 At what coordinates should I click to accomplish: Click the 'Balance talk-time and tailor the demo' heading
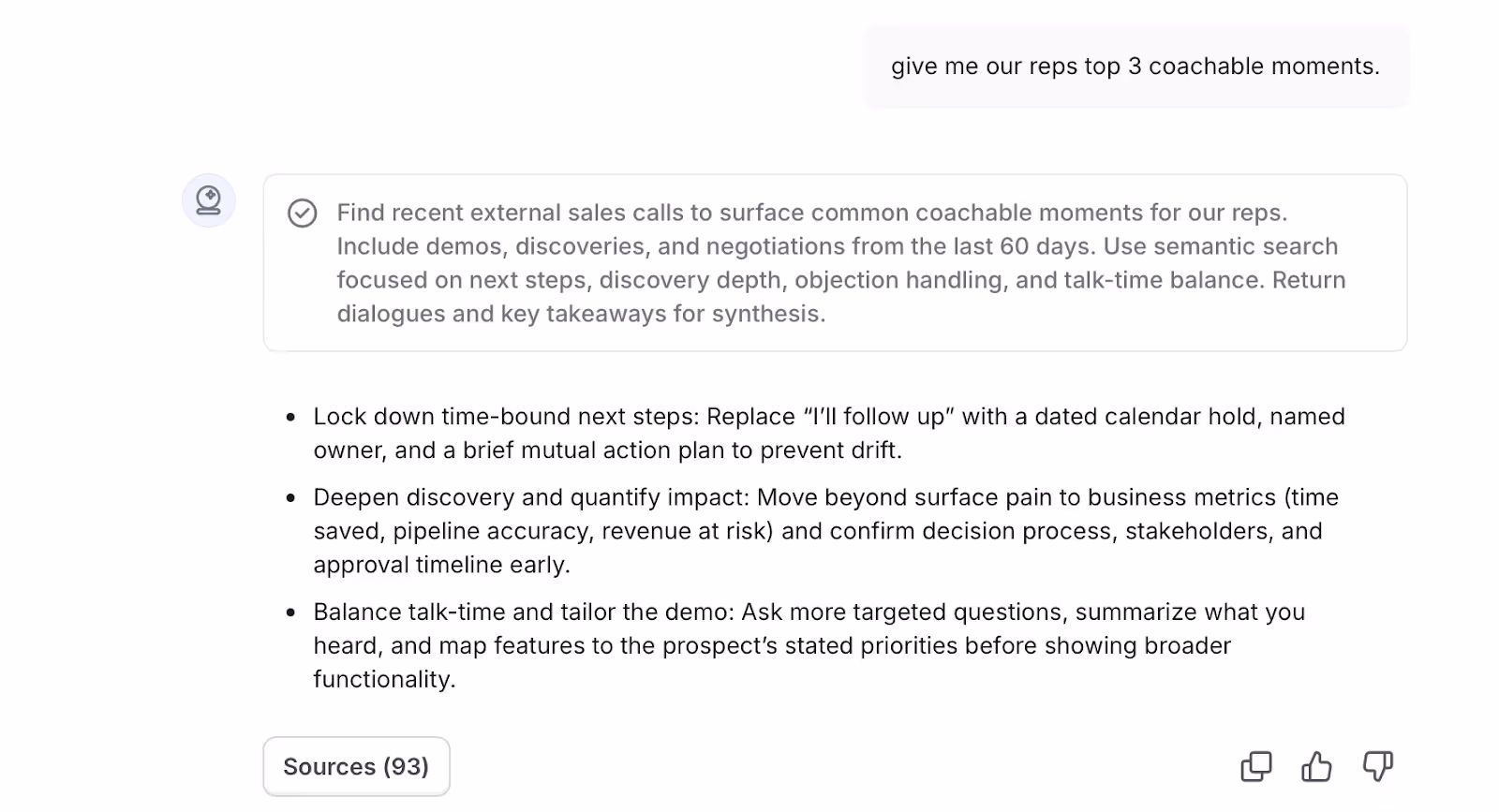pyautogui.click(x=524, y=613)
